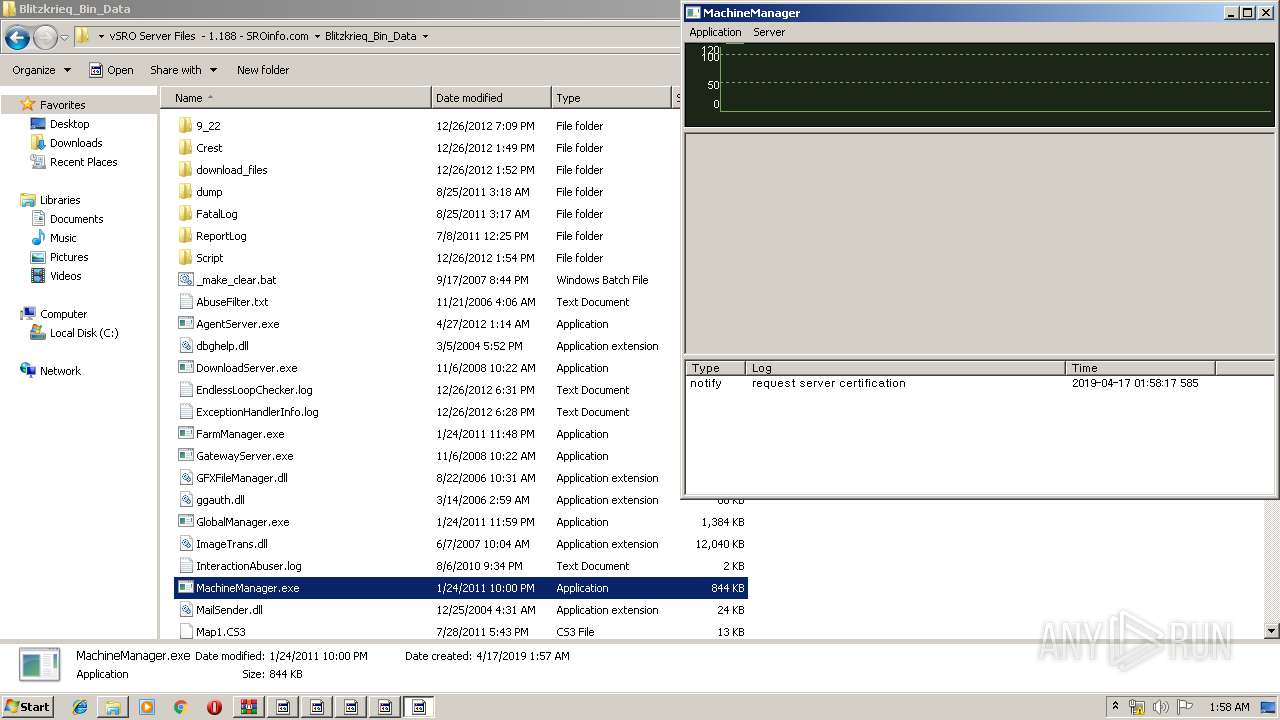The image size is (1280, 720).
Task: Click the Open toolbar button
Action: click(x=111, y=70)
